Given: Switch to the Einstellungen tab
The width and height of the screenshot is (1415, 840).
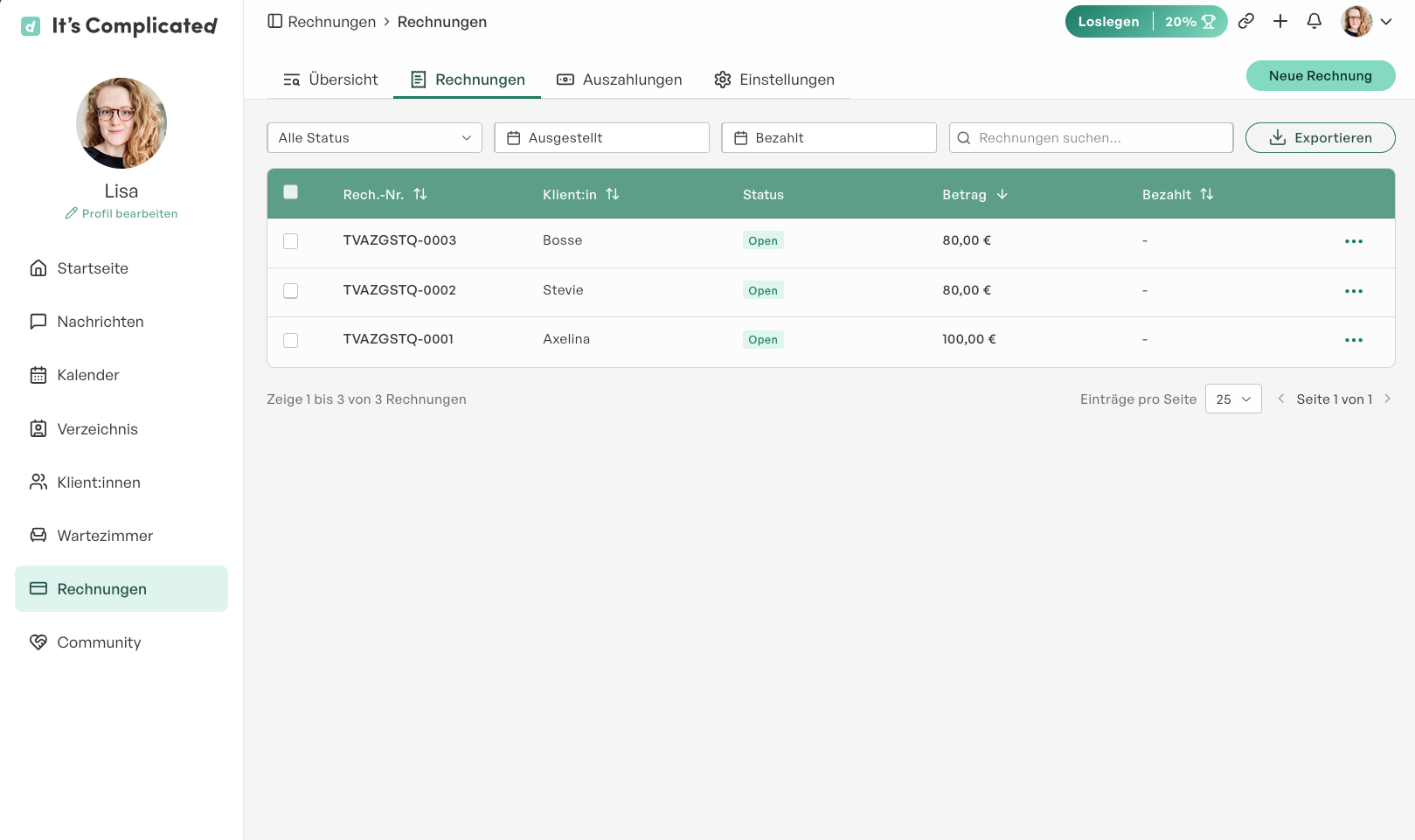Looking at the screenshot, I should point(774,80).
